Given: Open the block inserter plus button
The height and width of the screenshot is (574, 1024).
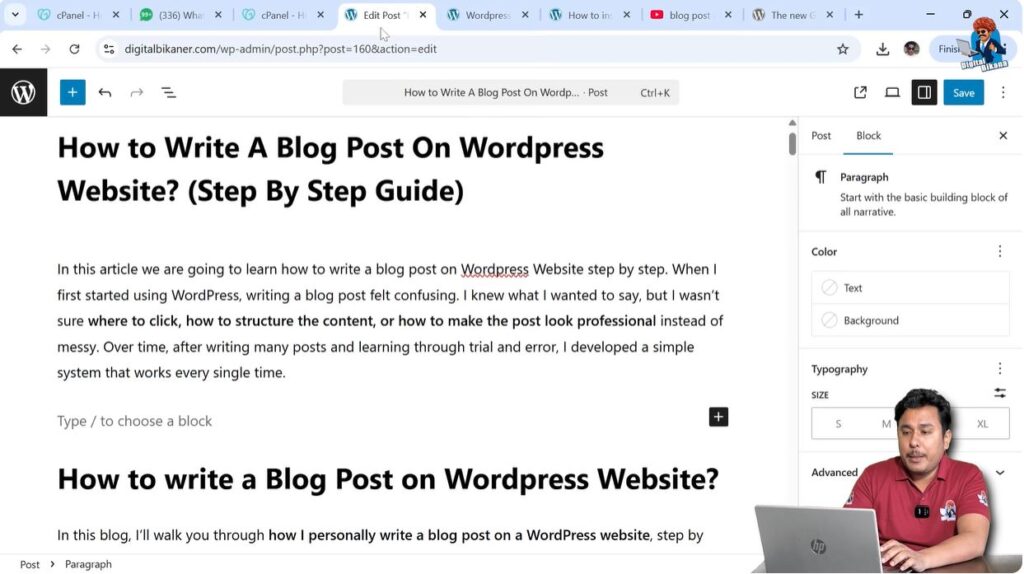Looking at the screenshot, I should click(72, 92).
